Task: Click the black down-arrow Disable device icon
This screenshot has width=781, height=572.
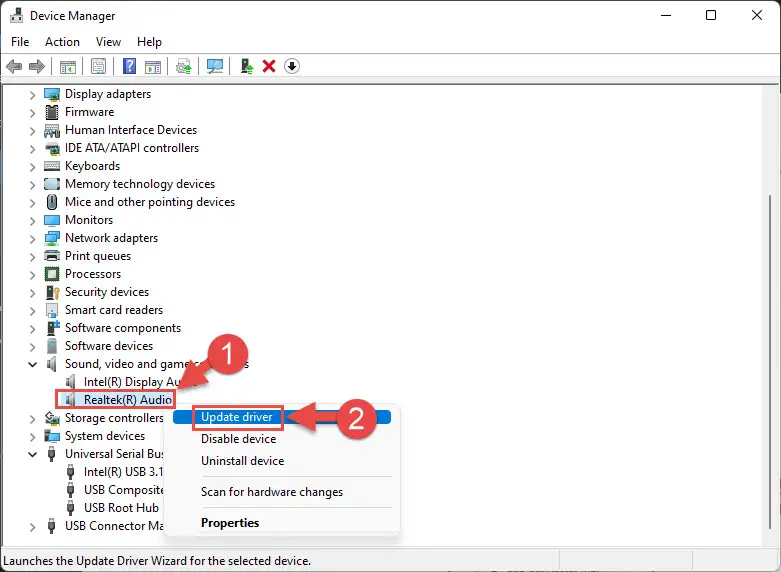Action: click(292, 66)
